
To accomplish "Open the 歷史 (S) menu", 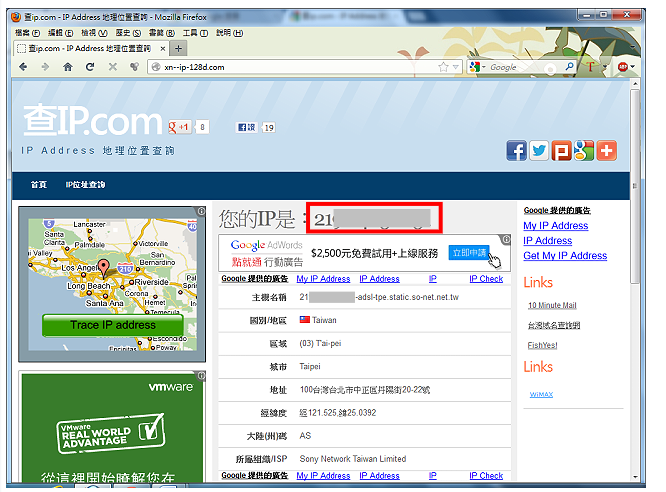I will (128, 33).
